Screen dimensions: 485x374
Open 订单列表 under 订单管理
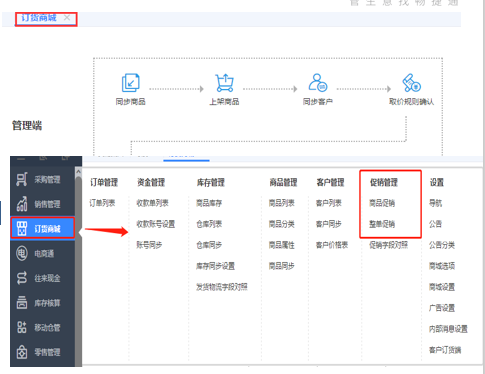102,203
